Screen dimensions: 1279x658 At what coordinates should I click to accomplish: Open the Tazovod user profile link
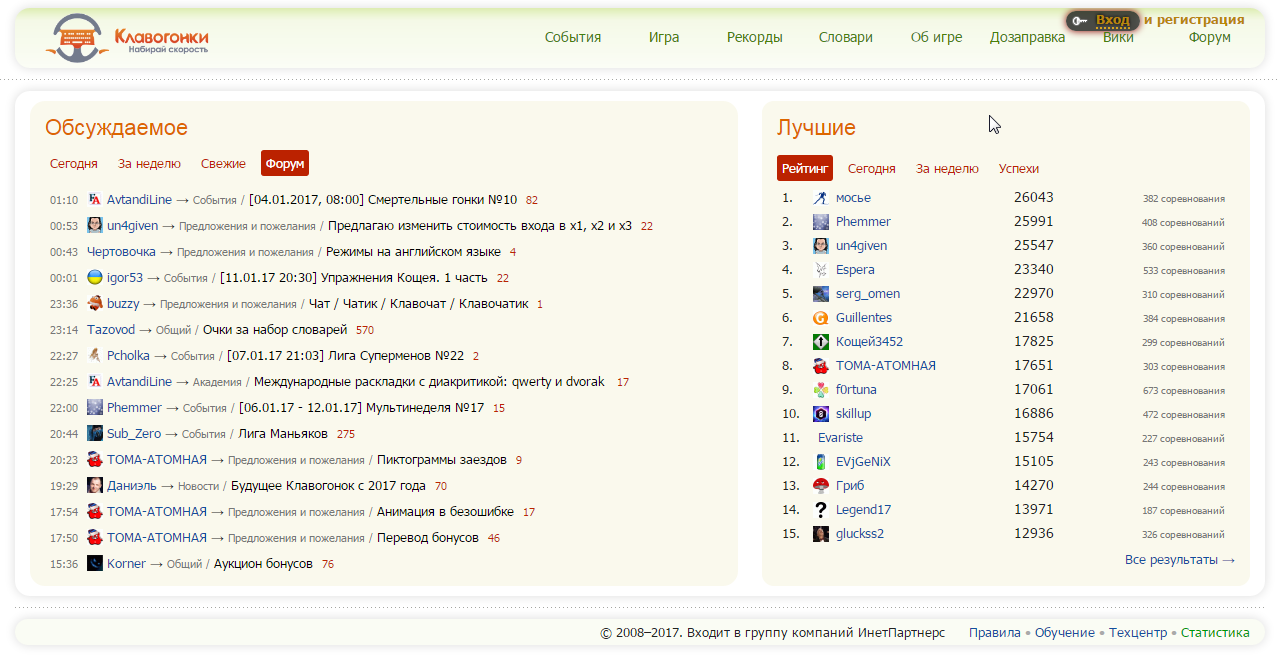coord(111,330)
